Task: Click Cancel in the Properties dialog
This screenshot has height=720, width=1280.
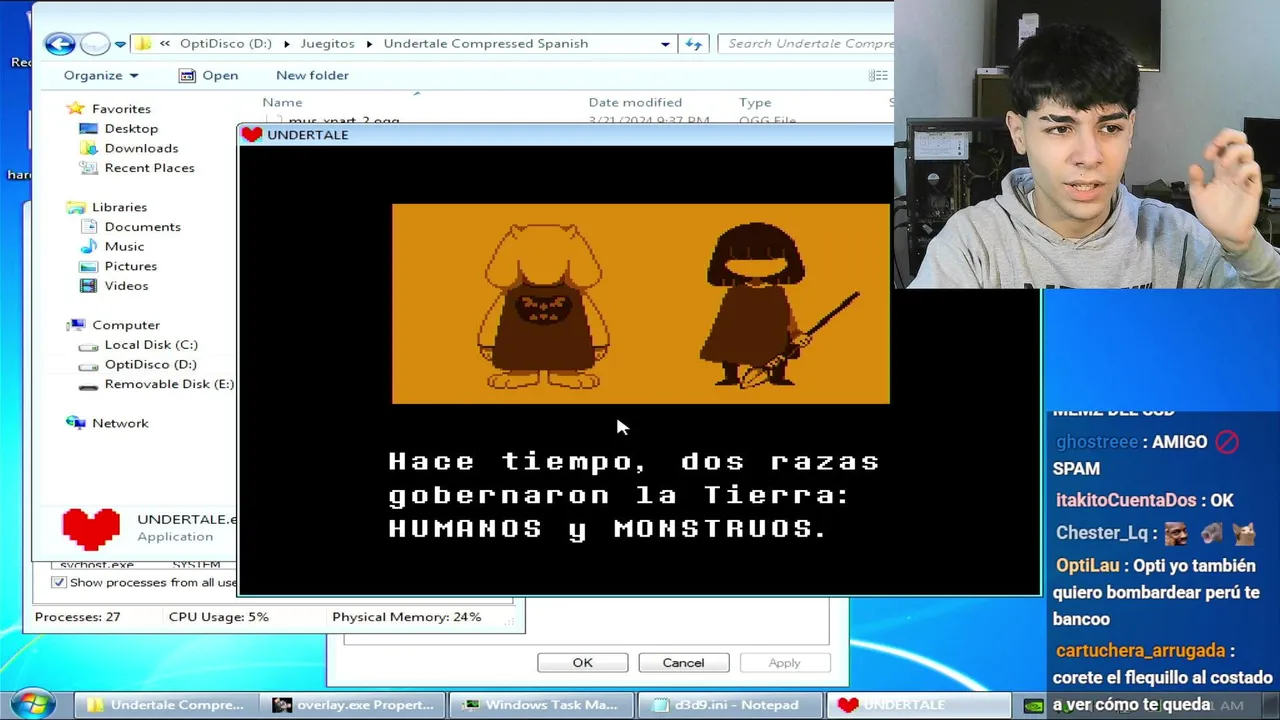Action: 683,663
